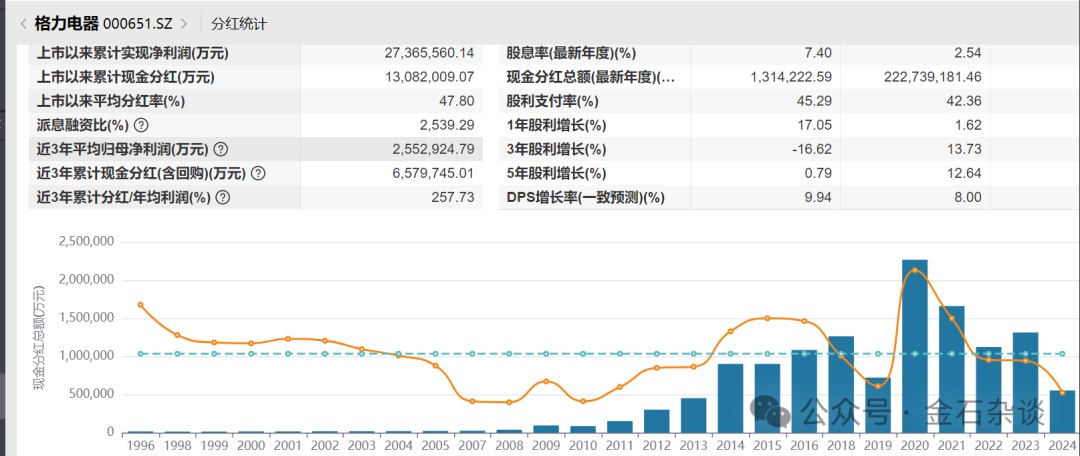The width and height of the screenshot is (1080, 456).
Task: Select 股息率(最新年度)(%) label
Action: pos(571,53)
